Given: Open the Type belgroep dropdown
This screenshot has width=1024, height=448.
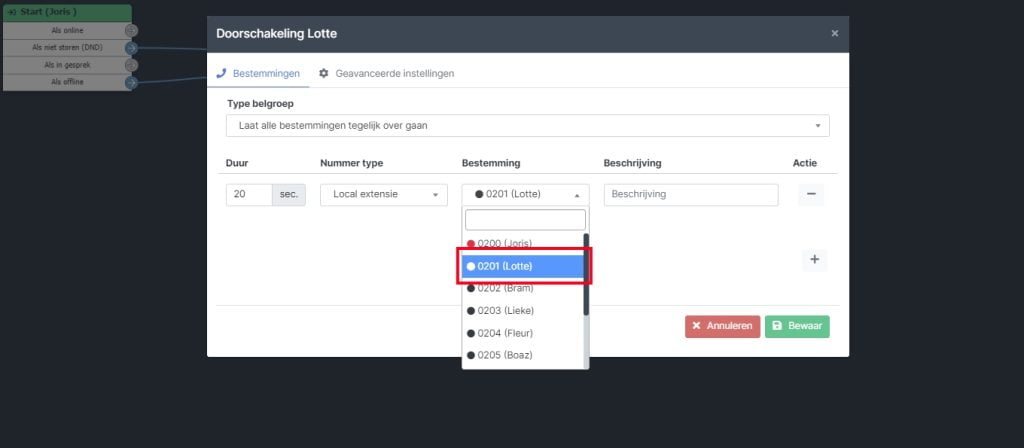Looking at the screenshot, I should (x=528, y=125).
